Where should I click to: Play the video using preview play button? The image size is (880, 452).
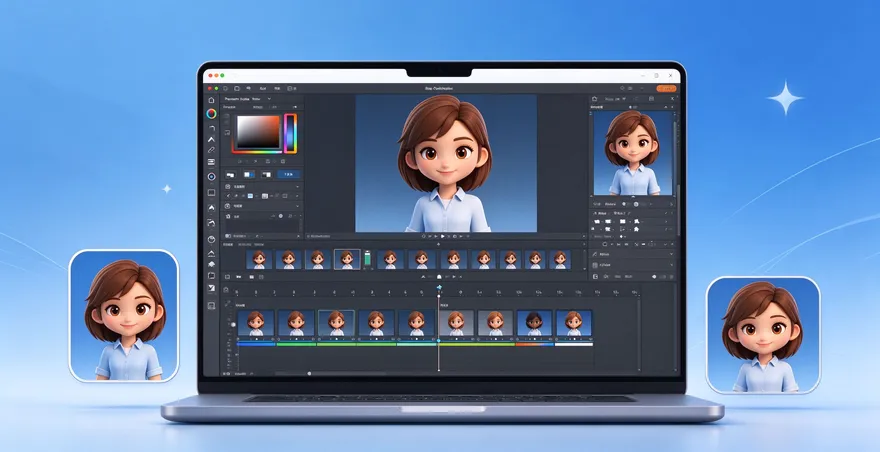pyautogui.click(x=442, y=236)
